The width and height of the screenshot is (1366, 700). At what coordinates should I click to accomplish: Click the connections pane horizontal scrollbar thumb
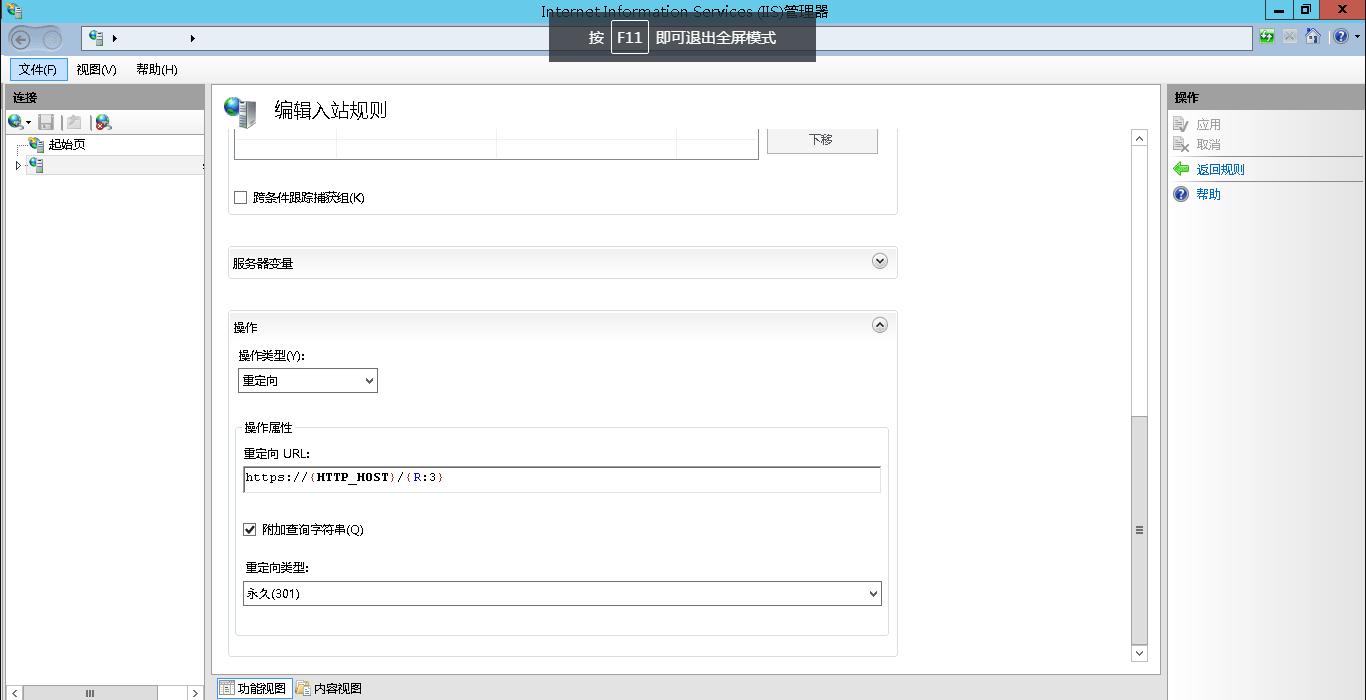click(90, 693)
